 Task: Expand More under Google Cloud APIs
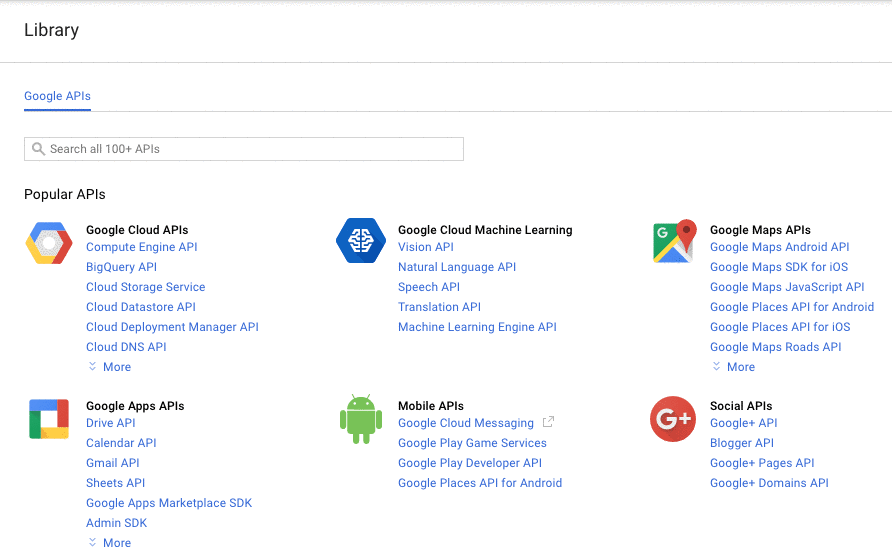[x=110, y=367]
